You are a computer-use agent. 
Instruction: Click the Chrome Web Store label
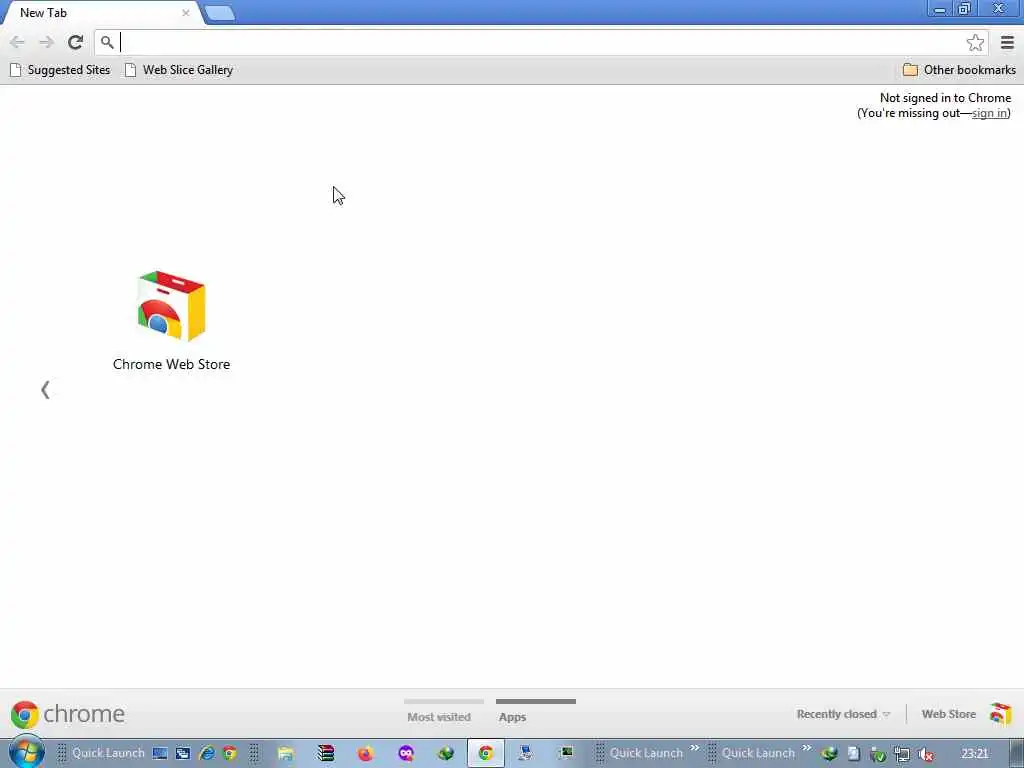pos(171,364)
